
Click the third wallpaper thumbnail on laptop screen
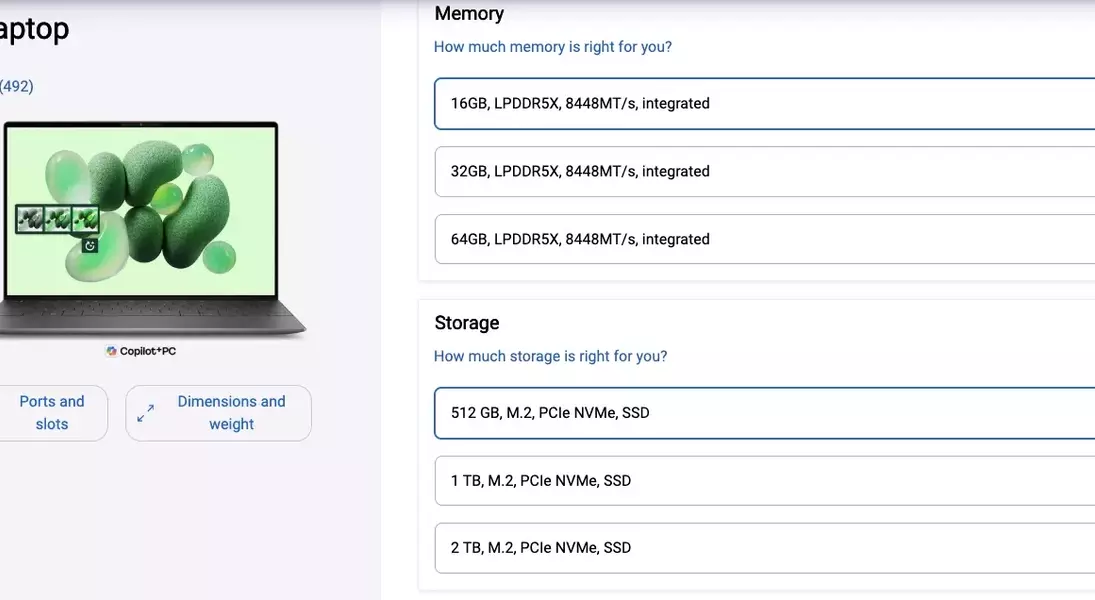85,219
